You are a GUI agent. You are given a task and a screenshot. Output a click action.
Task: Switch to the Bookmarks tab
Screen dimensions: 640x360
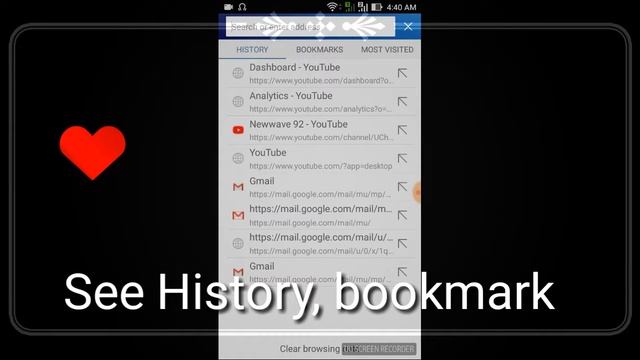click(319, 49)
